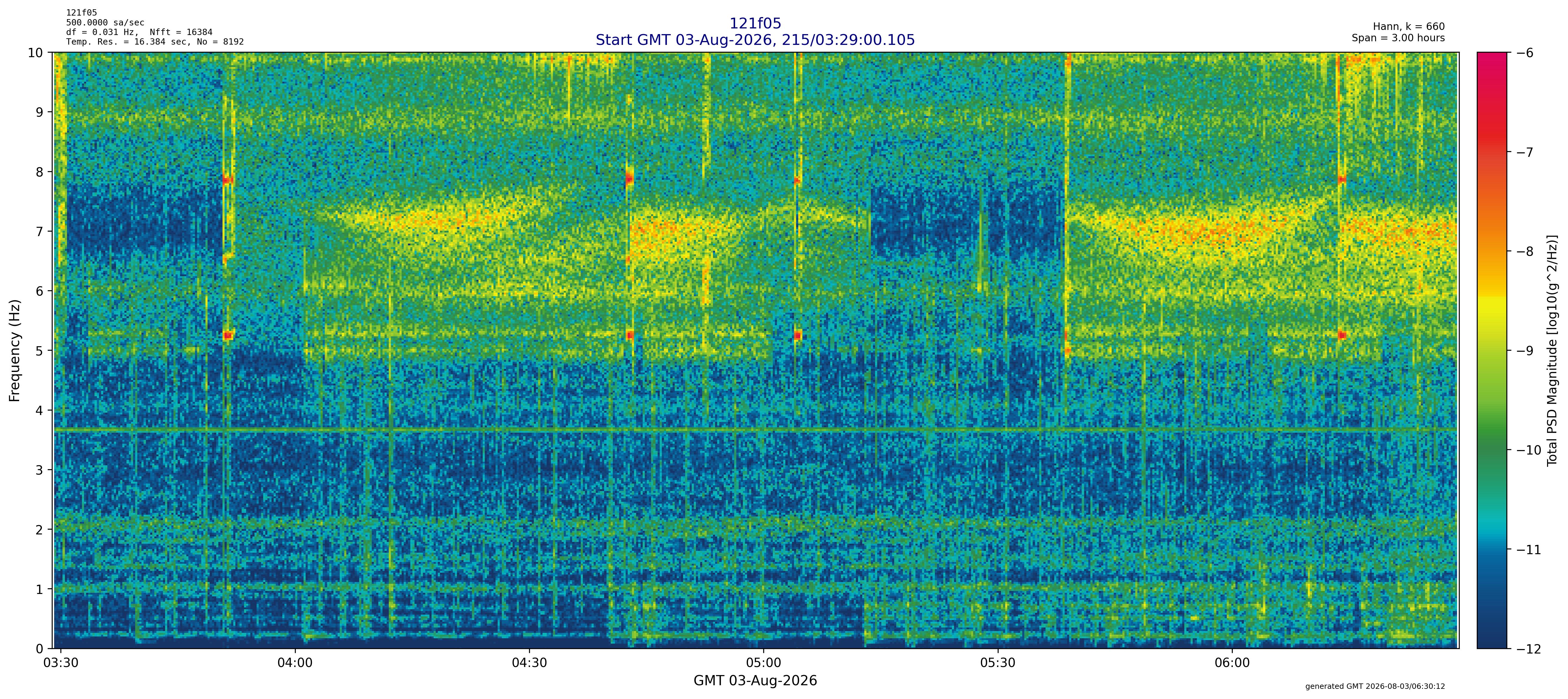
Task: Click the colorbar tick label "−8"
Action: [1524, 251]
